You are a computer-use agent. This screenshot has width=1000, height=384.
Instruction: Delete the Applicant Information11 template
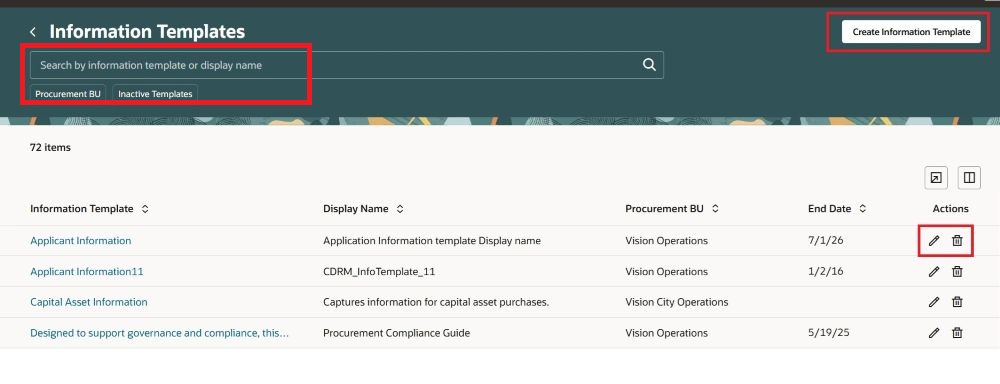(957, 271)
